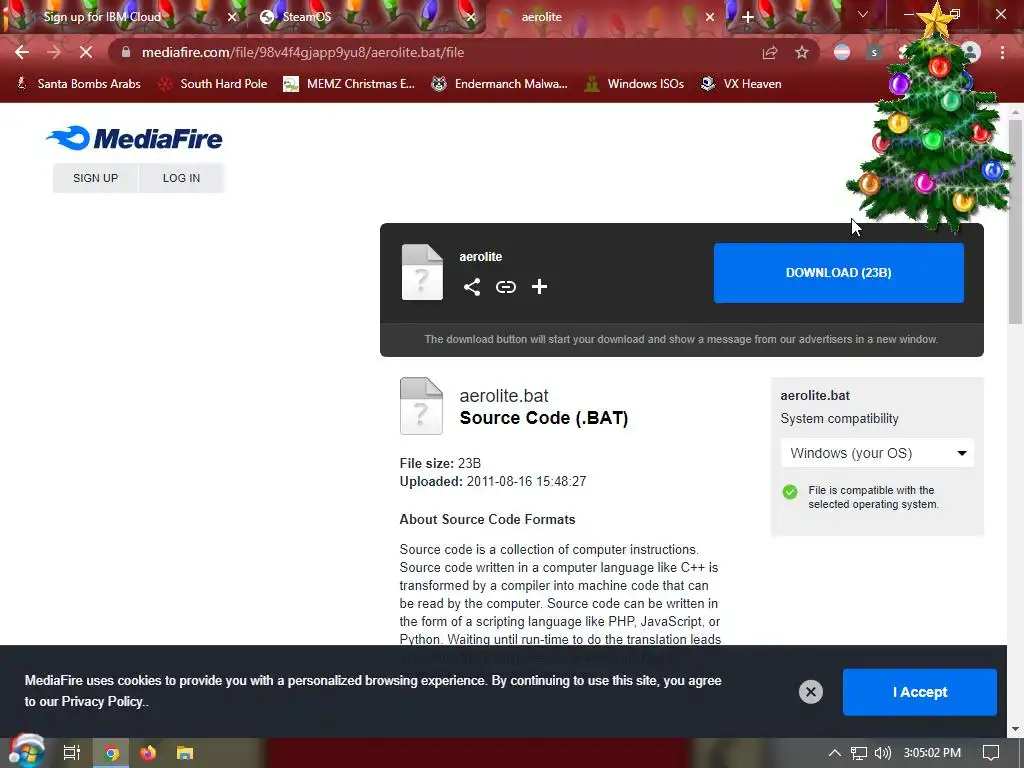Bookmark this page with the star icon
The image size is (1024, 768).
point(802,53)
